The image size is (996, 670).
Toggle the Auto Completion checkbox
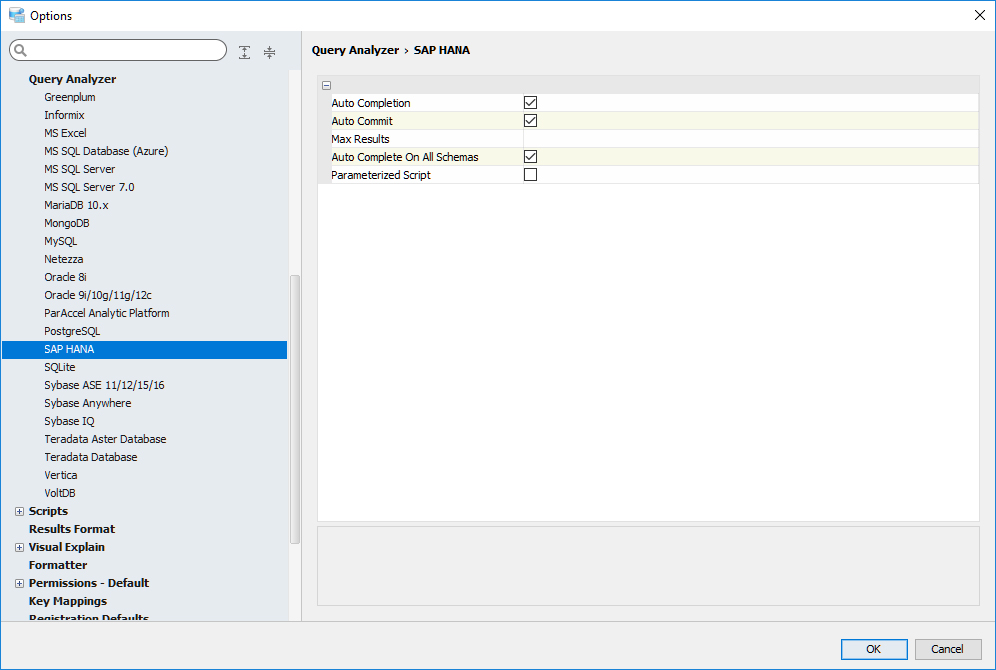click(x=530, y=103)
